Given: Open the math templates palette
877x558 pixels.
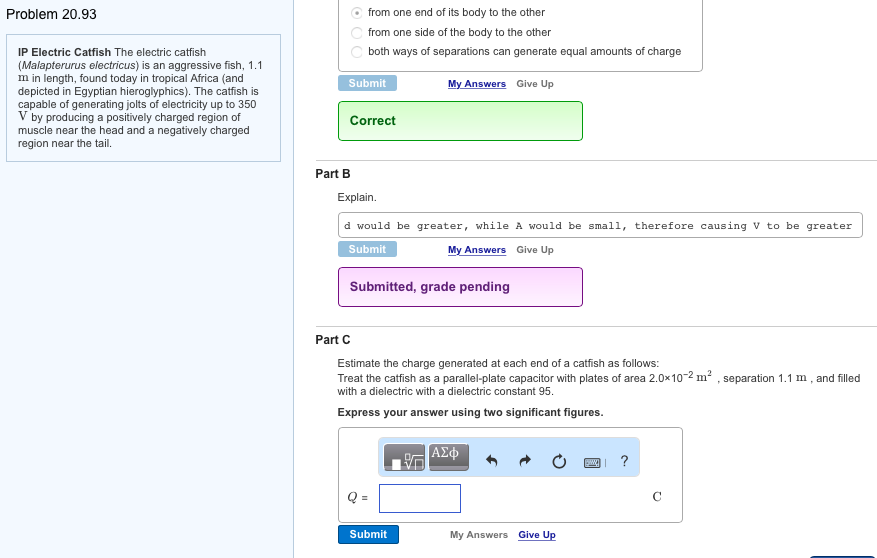Looking at the screenshot, I should [x=406, y=458].
